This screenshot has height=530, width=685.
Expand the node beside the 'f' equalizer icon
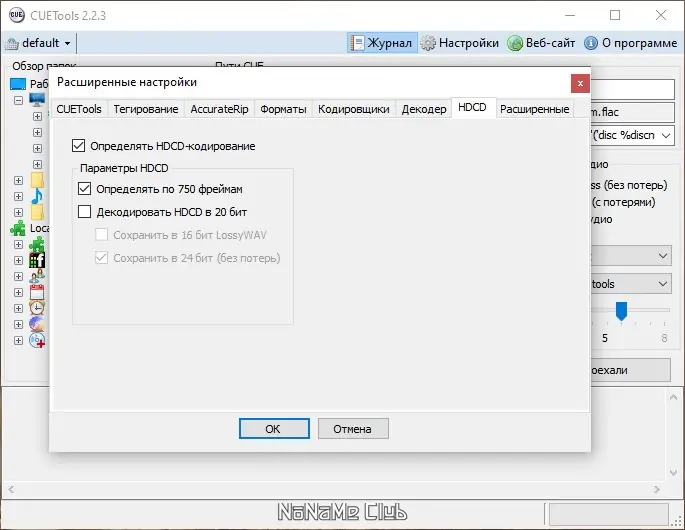pos(18,260)
